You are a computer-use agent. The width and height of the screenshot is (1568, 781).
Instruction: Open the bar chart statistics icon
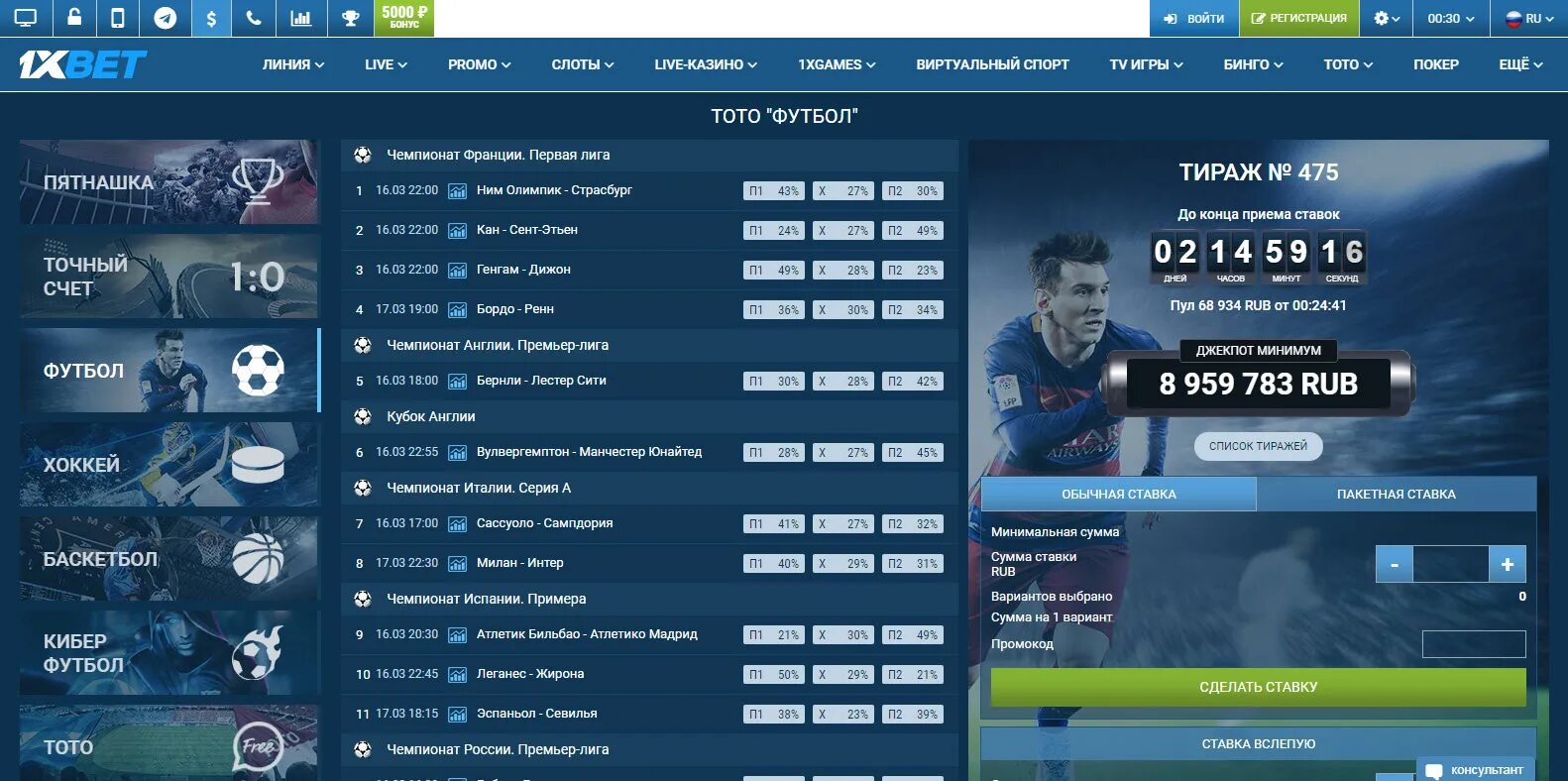click(x=300, y=18)
